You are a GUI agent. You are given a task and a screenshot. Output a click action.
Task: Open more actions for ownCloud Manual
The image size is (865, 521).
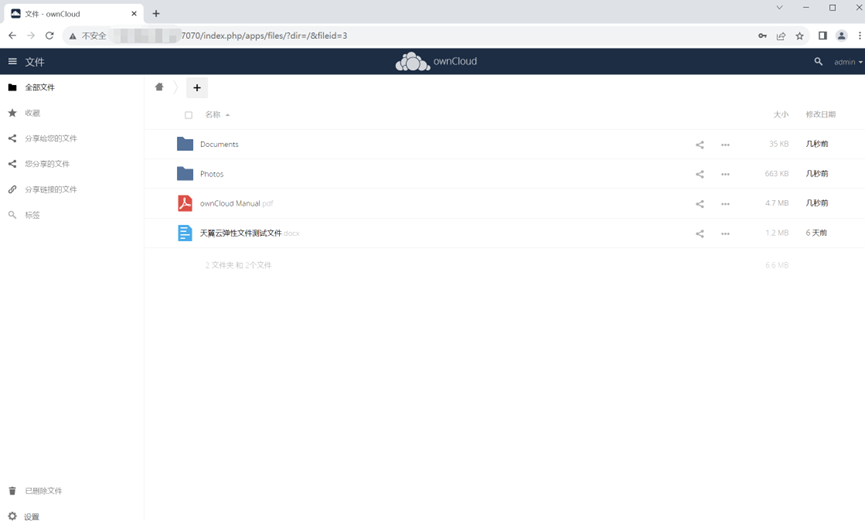pyautogui.click(x=725, y=204)
